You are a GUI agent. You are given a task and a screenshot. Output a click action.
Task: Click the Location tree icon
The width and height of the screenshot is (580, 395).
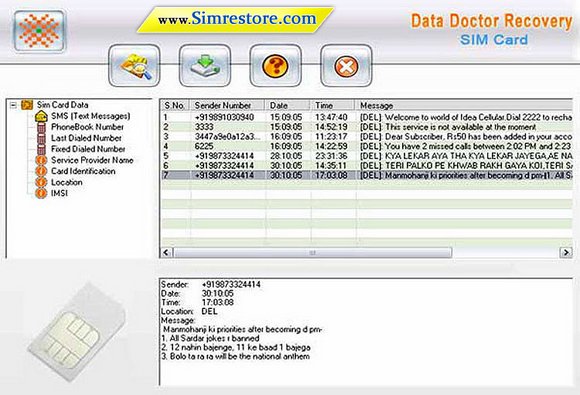tap(41, 182)
